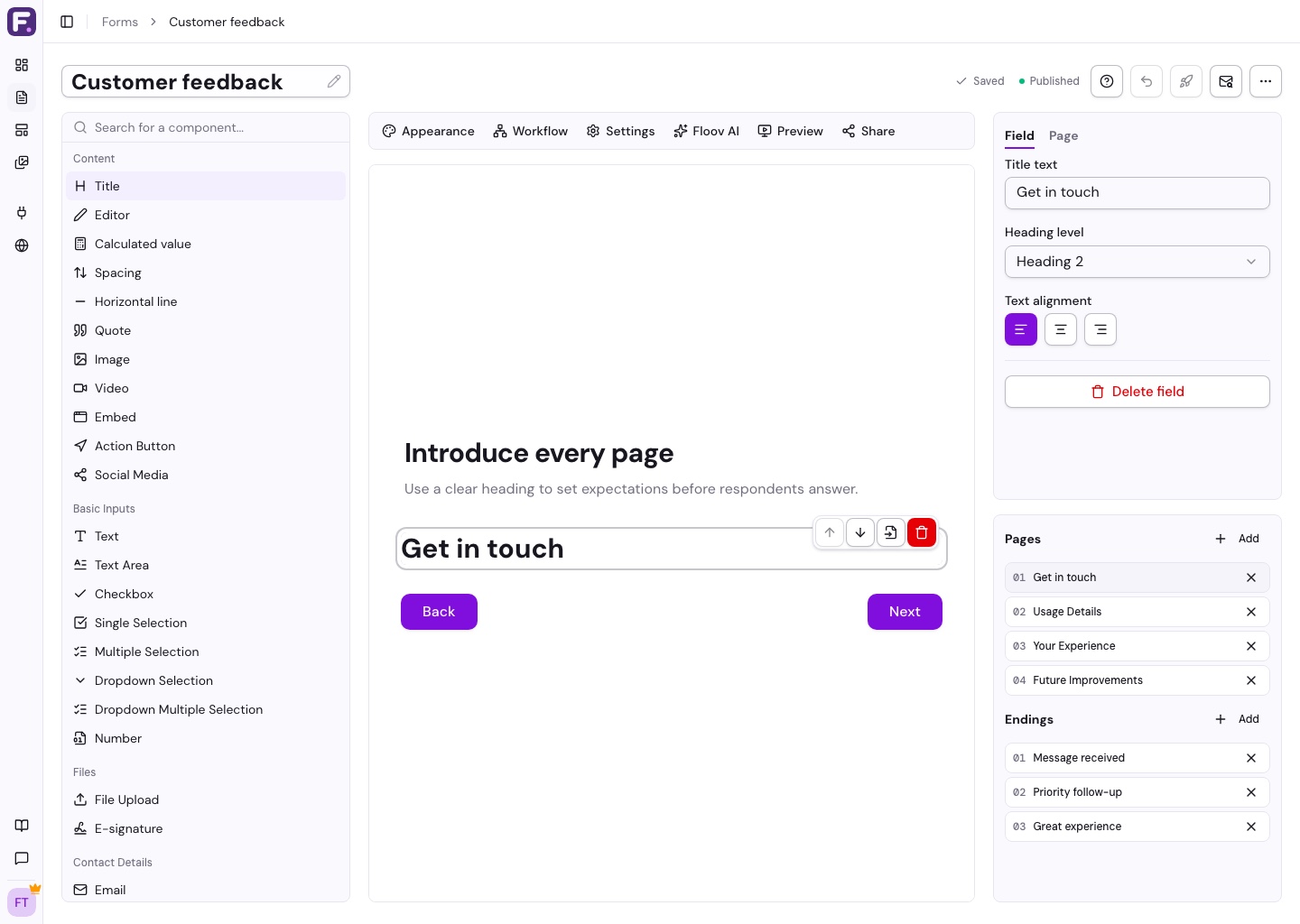
Task: Click the purple Back button
Action: pos(439,612)
